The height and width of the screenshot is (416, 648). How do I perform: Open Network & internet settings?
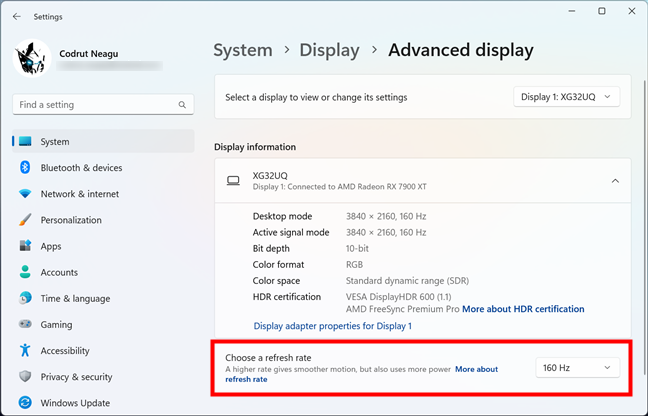(103, 194)
